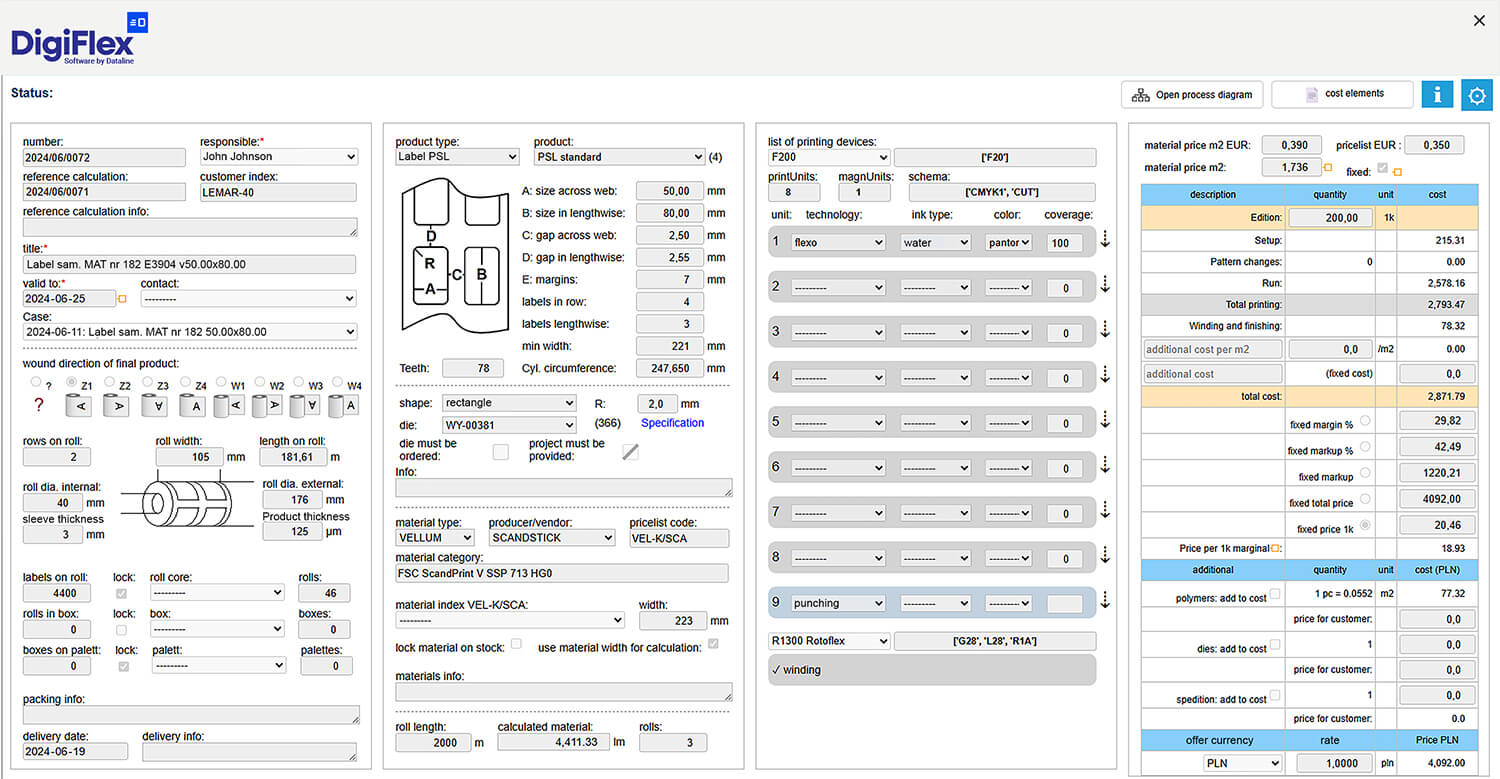The height and width of the screenshot is (779, 1500).
Task: Expand the product dropdown PSL standard
Action: pyautogui.click(x=619, y=157)
